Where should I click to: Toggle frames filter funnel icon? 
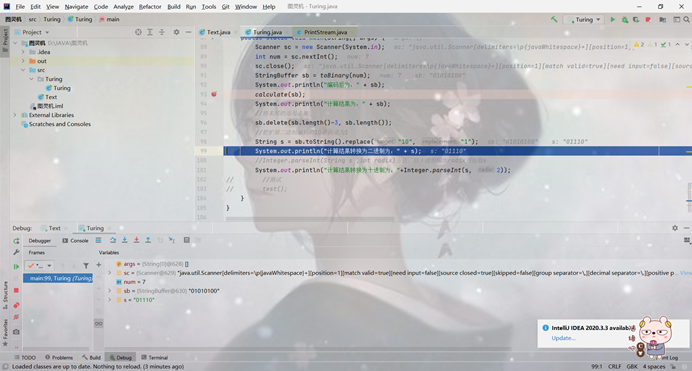coord(86,266)
